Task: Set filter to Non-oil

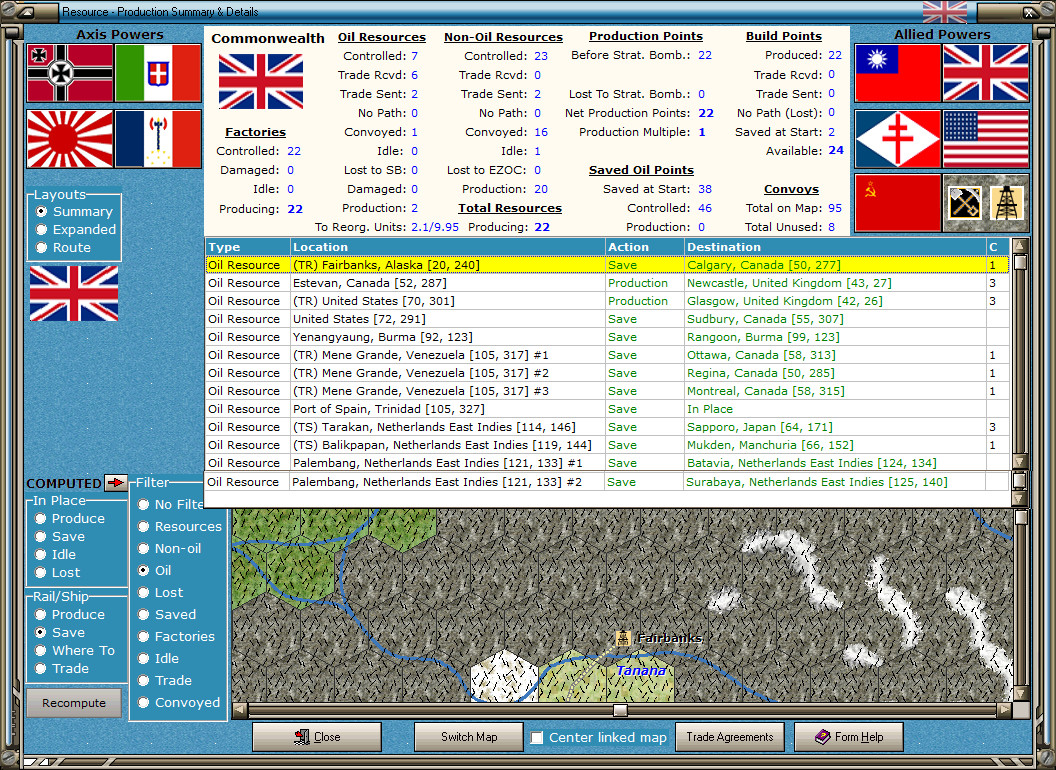Action: tap(143, 548)
